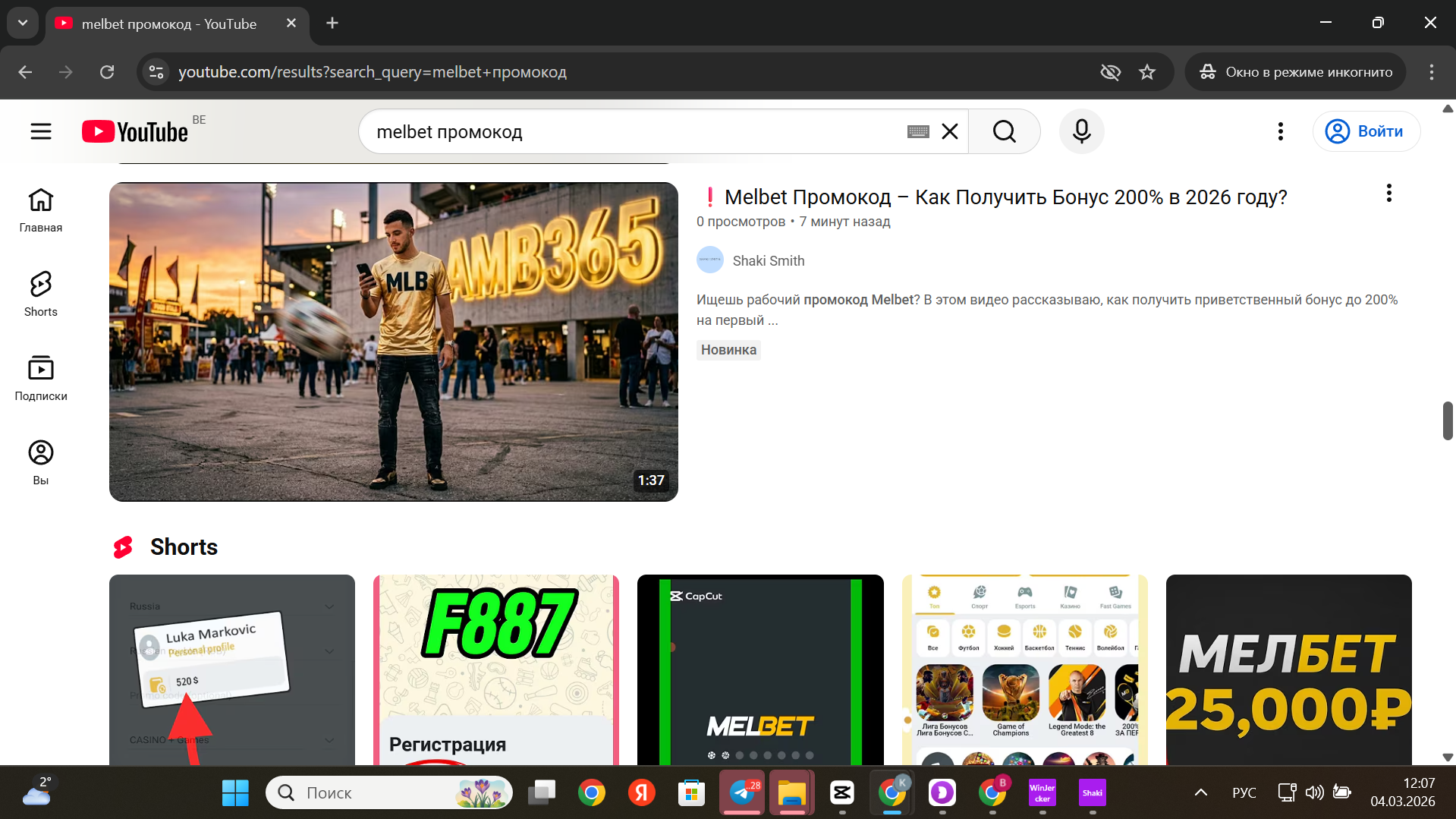Open Microsoft Store from the taskbar

[692, 792]
